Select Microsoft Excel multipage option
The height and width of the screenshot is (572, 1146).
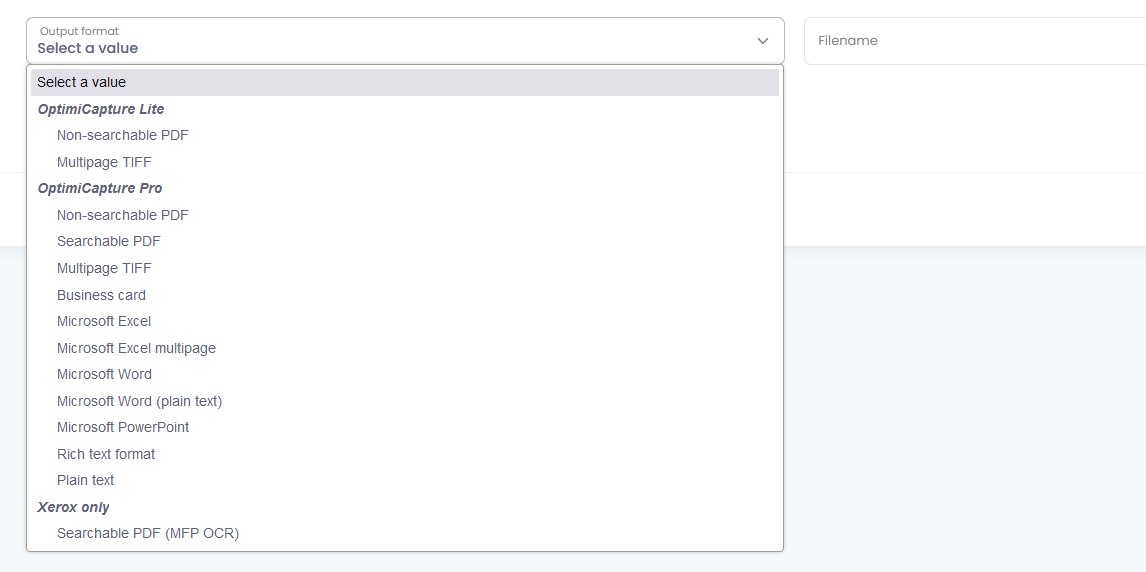click(405, 348)
